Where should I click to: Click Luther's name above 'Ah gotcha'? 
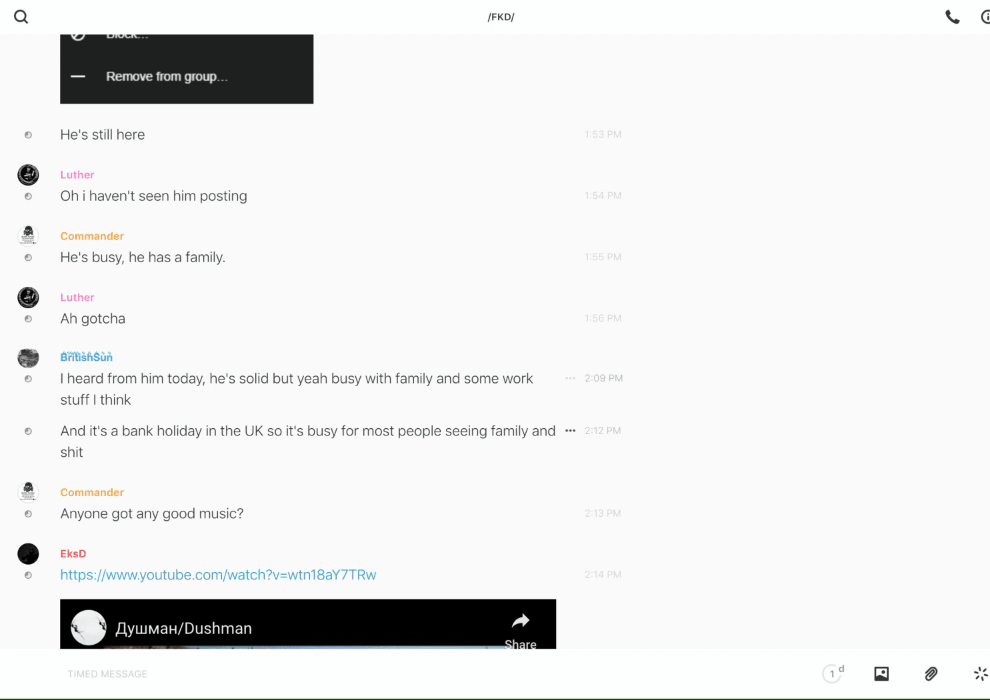(x=77, y=297)
